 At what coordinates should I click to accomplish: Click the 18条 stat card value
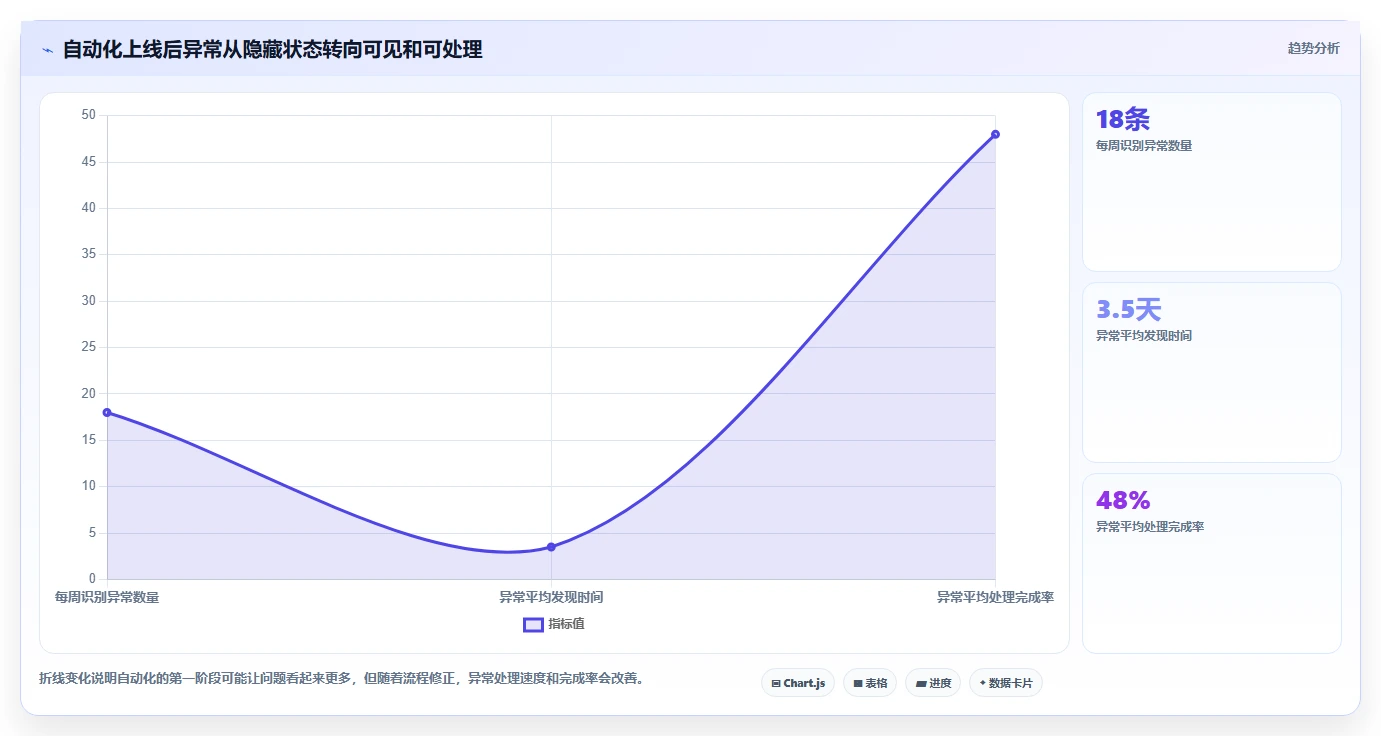point(1123,120)
